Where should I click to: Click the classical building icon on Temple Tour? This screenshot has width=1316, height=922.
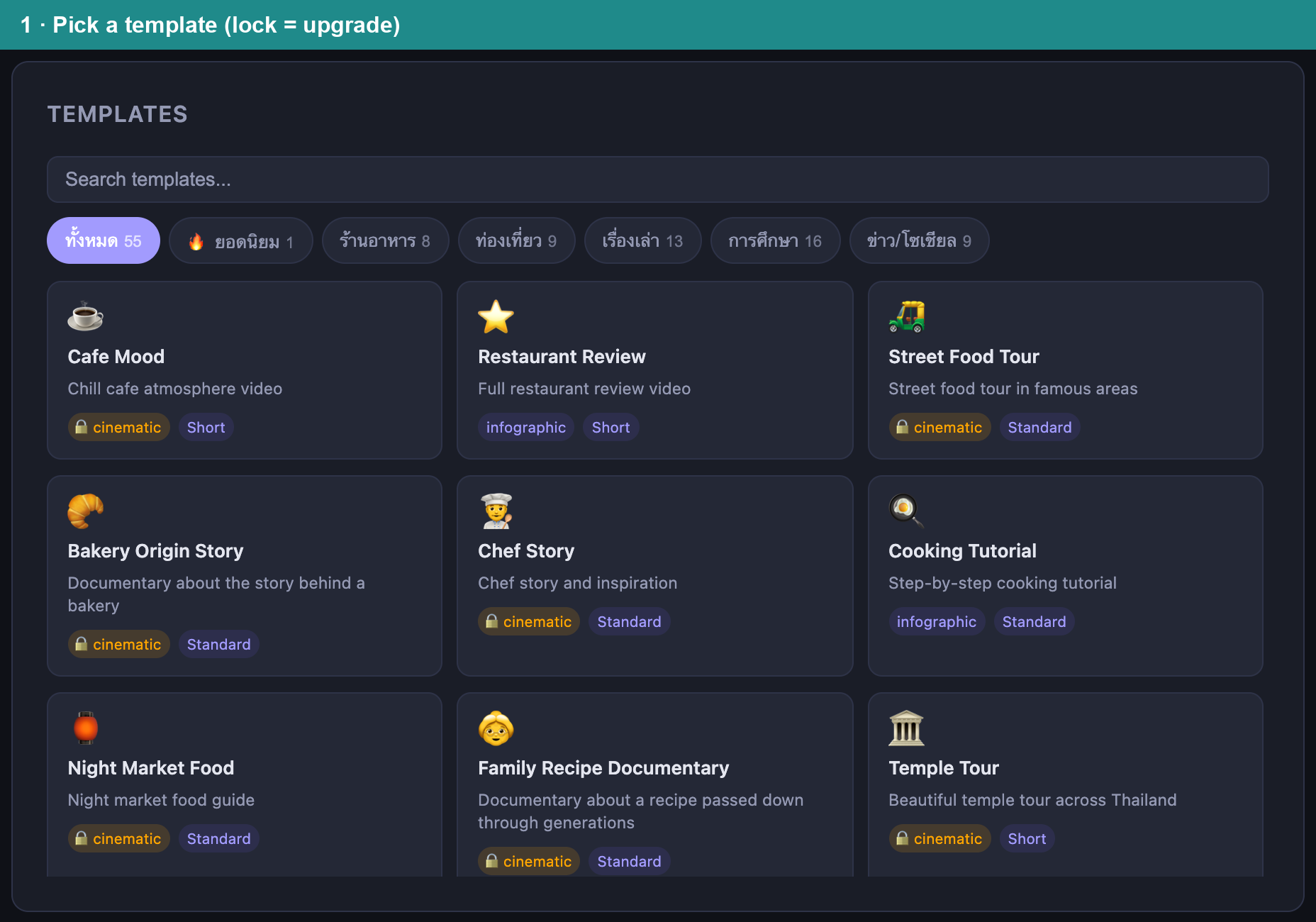coord(906,728)
